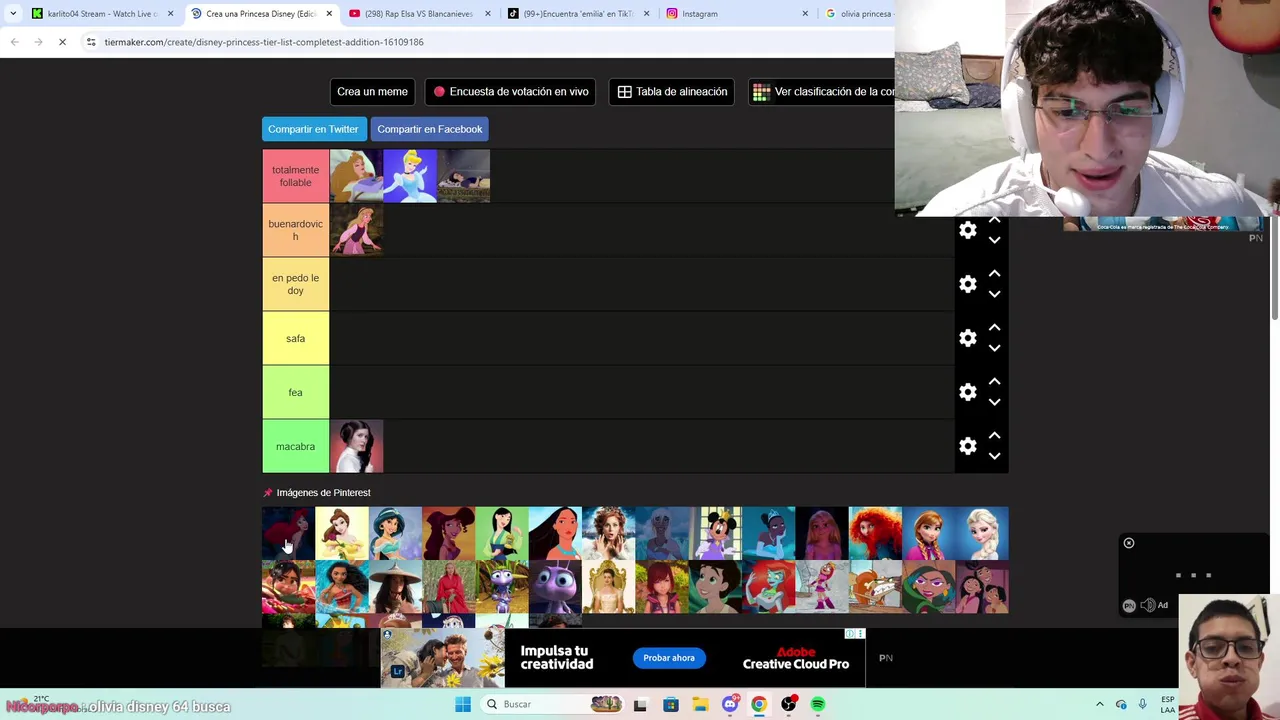Pick Moana thumbnail from image pool
Viewport: 1280px width, 720px height.
342,587
